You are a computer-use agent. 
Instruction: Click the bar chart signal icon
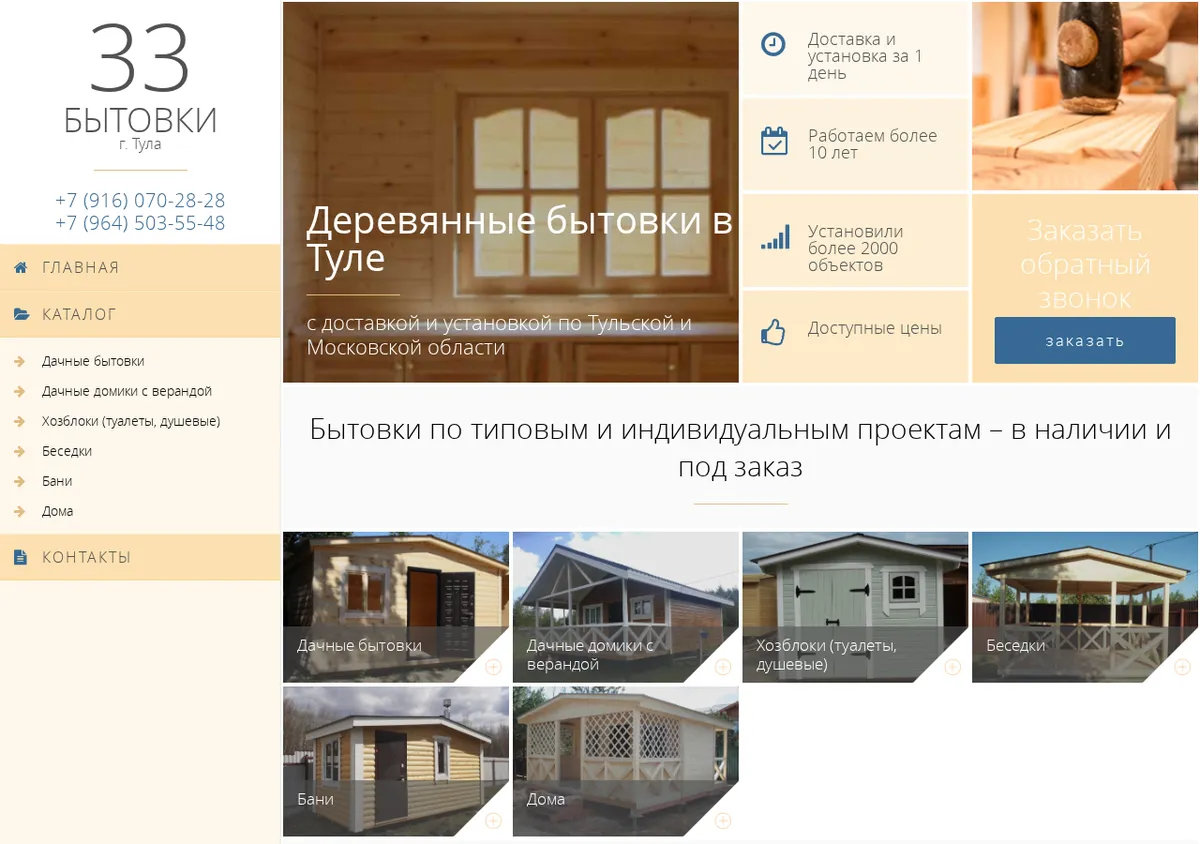click(775, 237)
